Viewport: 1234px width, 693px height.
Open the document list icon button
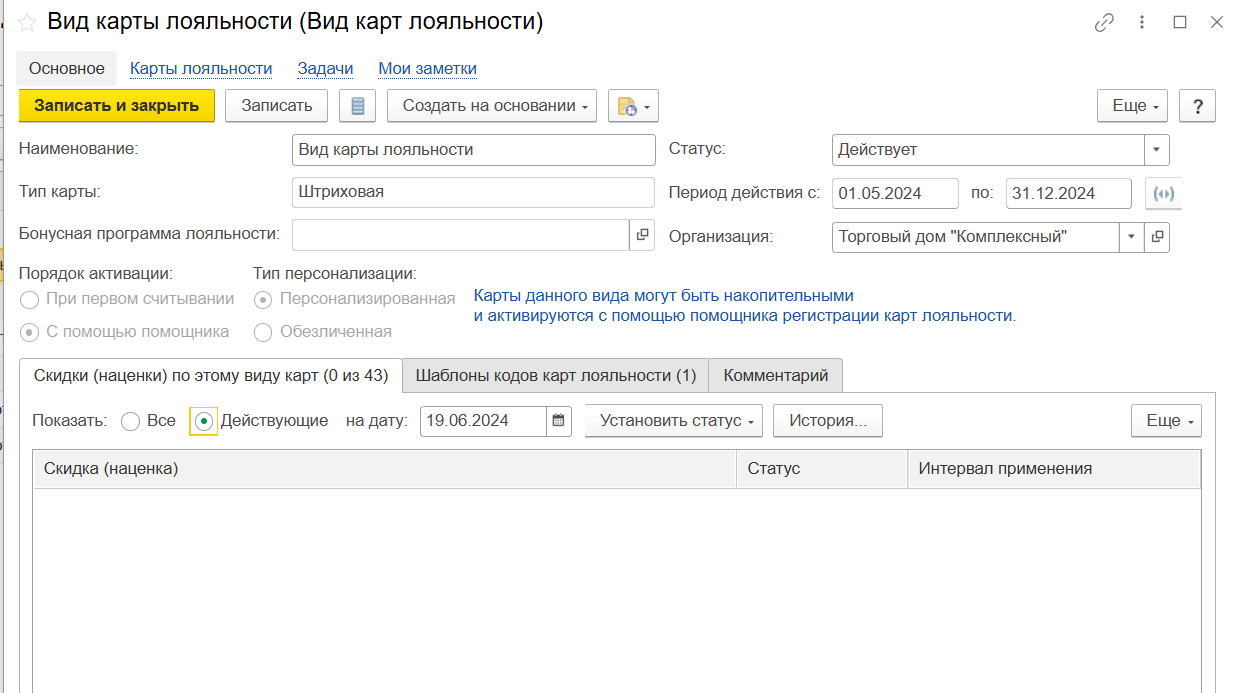(x=357, y=106)
